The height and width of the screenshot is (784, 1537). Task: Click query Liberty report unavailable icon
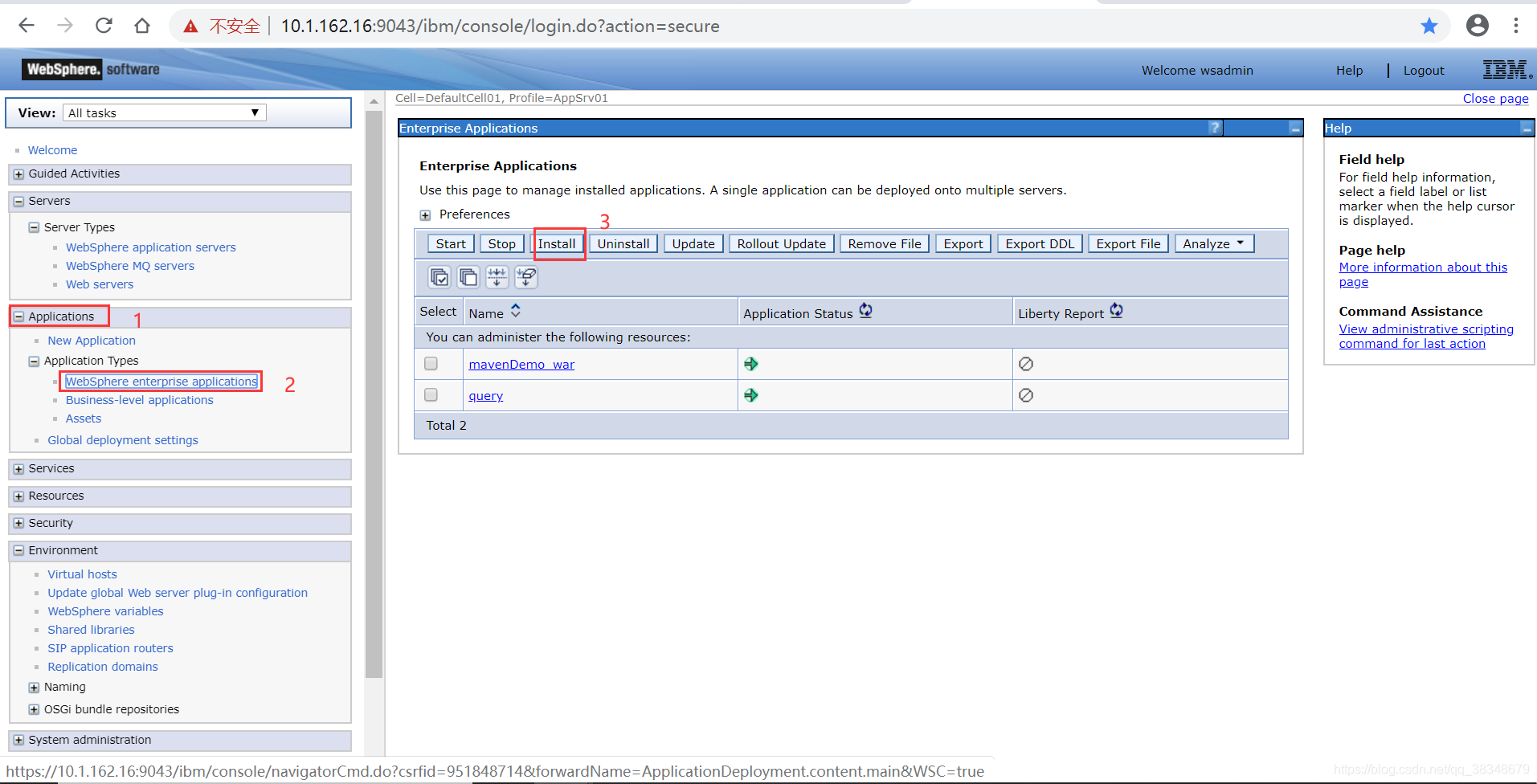coord(1026,395)
